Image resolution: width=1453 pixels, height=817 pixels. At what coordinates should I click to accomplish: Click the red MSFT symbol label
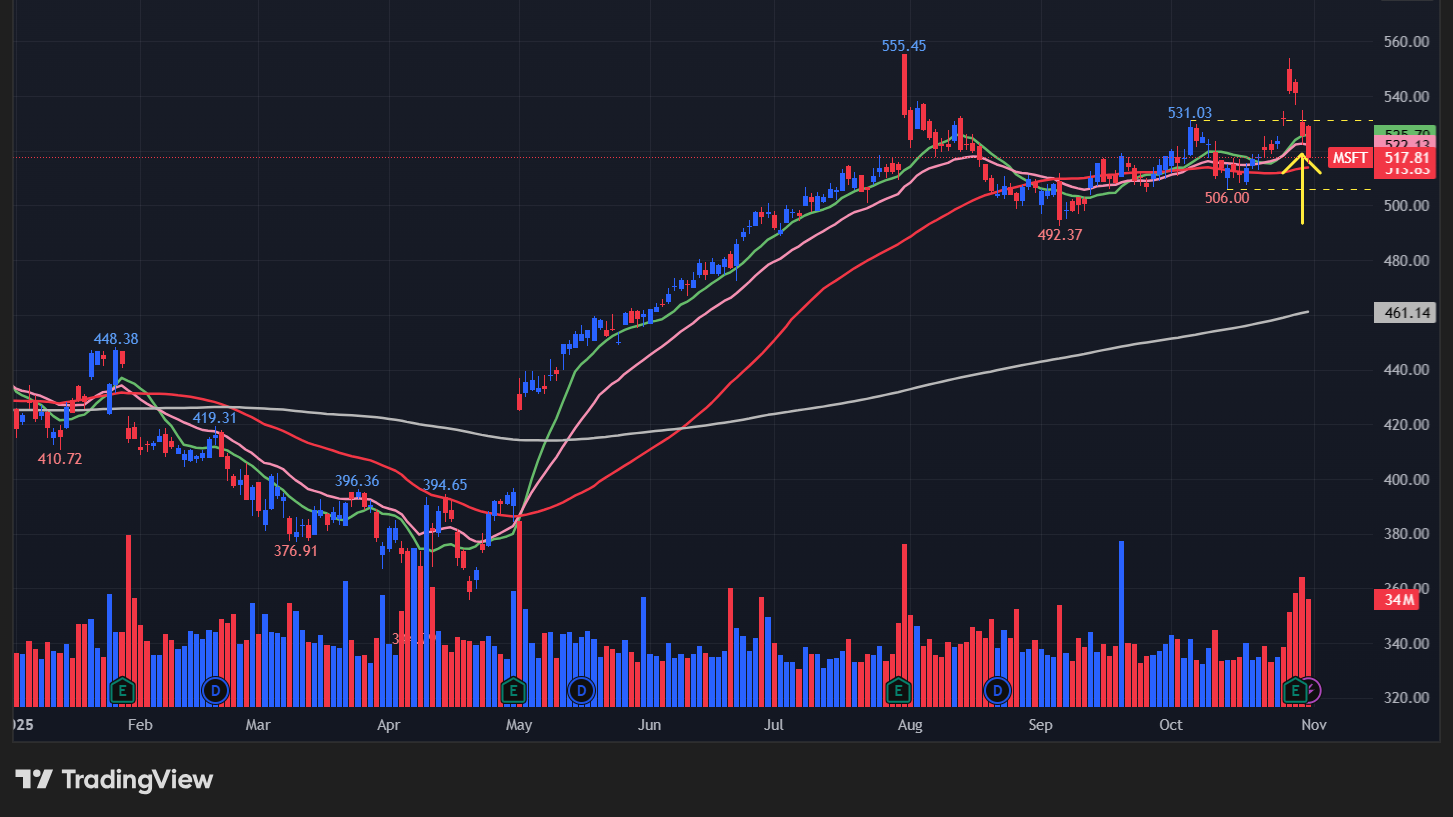click(x=1349, y=157)
